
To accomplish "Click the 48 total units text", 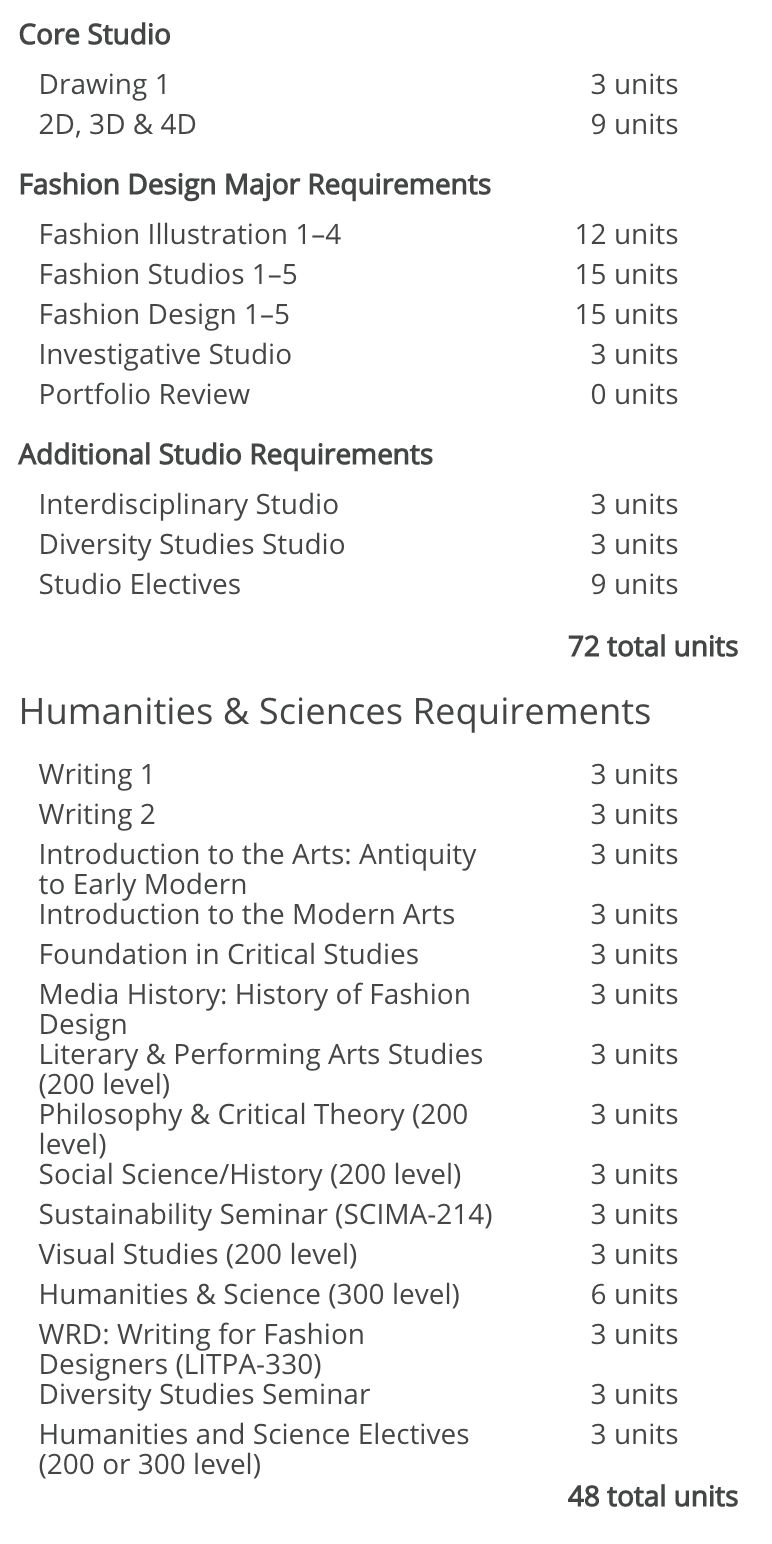I will point(653,1497).
